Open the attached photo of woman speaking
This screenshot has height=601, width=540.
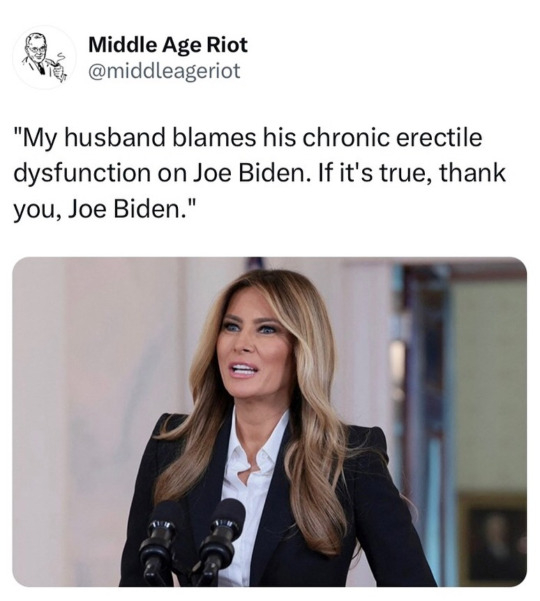[269, 422]
